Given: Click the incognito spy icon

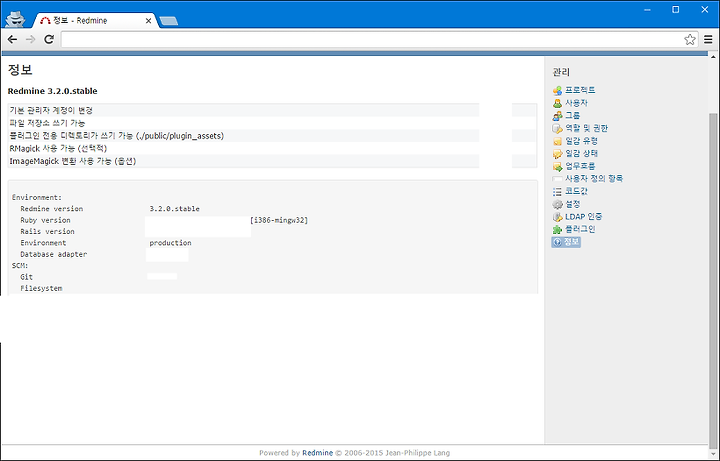Looking at the screenshot, I should [15, 19].
